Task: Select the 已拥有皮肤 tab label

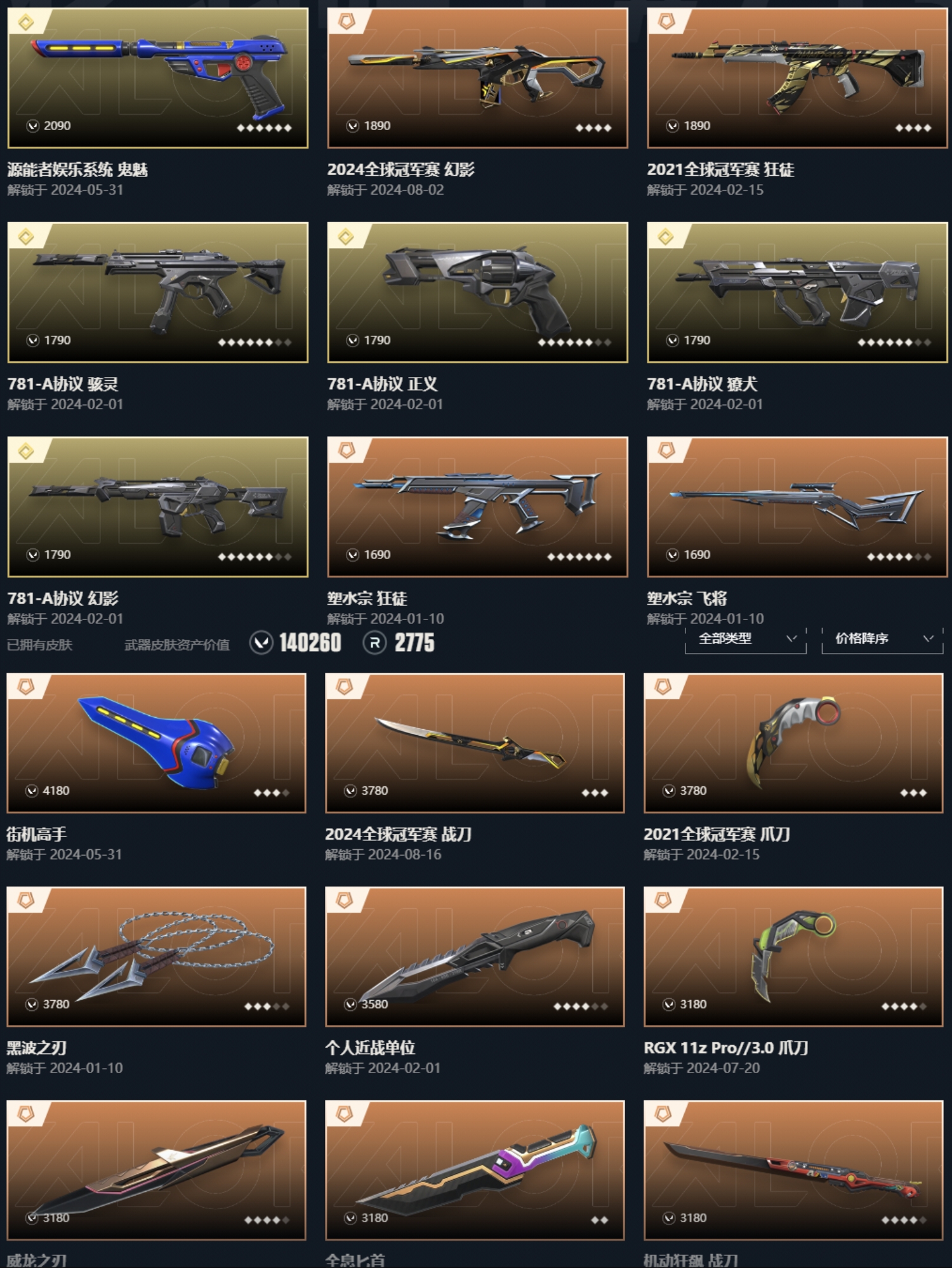Action: click(39, 645)
